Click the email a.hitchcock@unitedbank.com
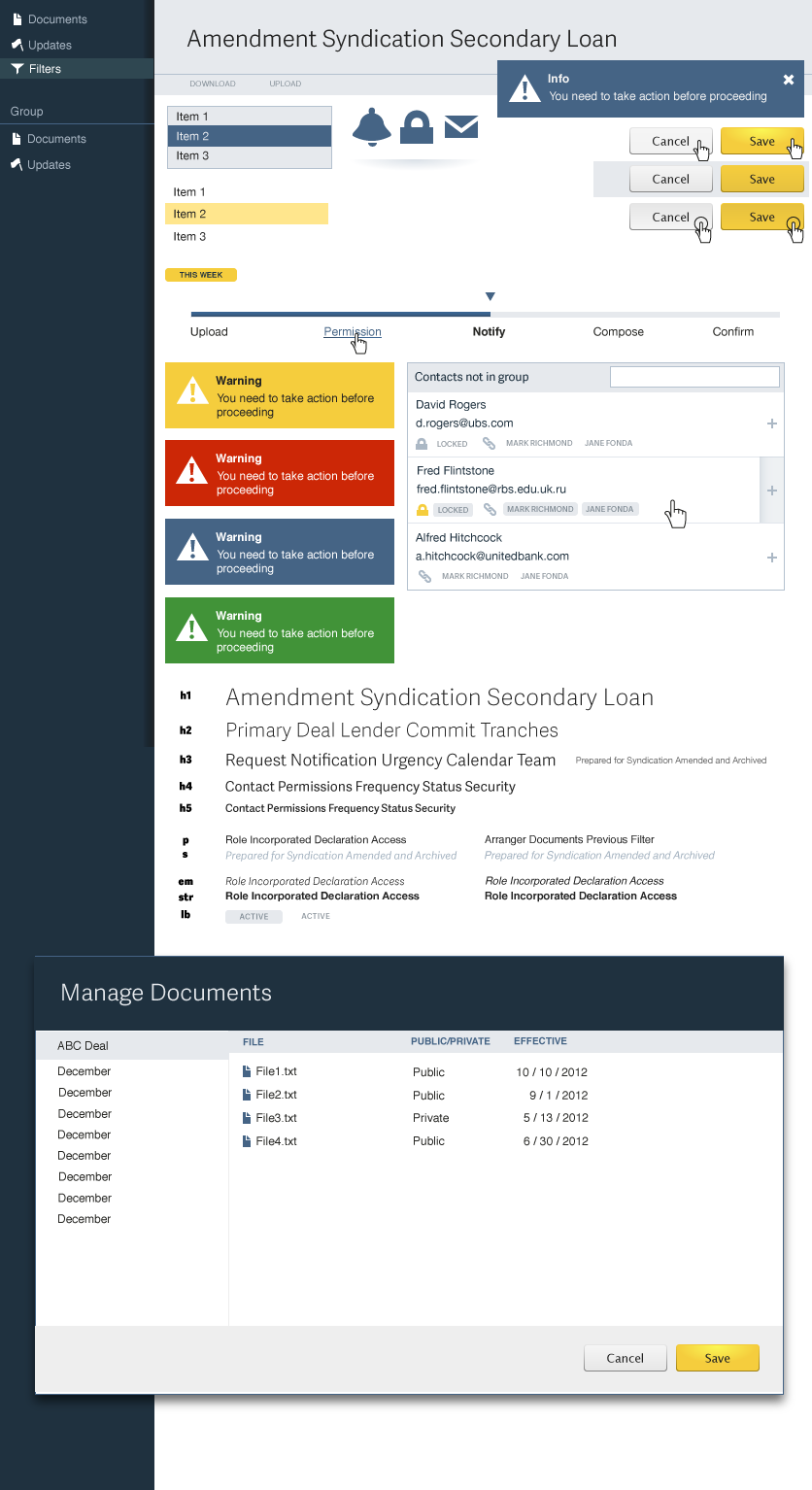The width and height of the screenshot is (812, 1490). [492, 557]
